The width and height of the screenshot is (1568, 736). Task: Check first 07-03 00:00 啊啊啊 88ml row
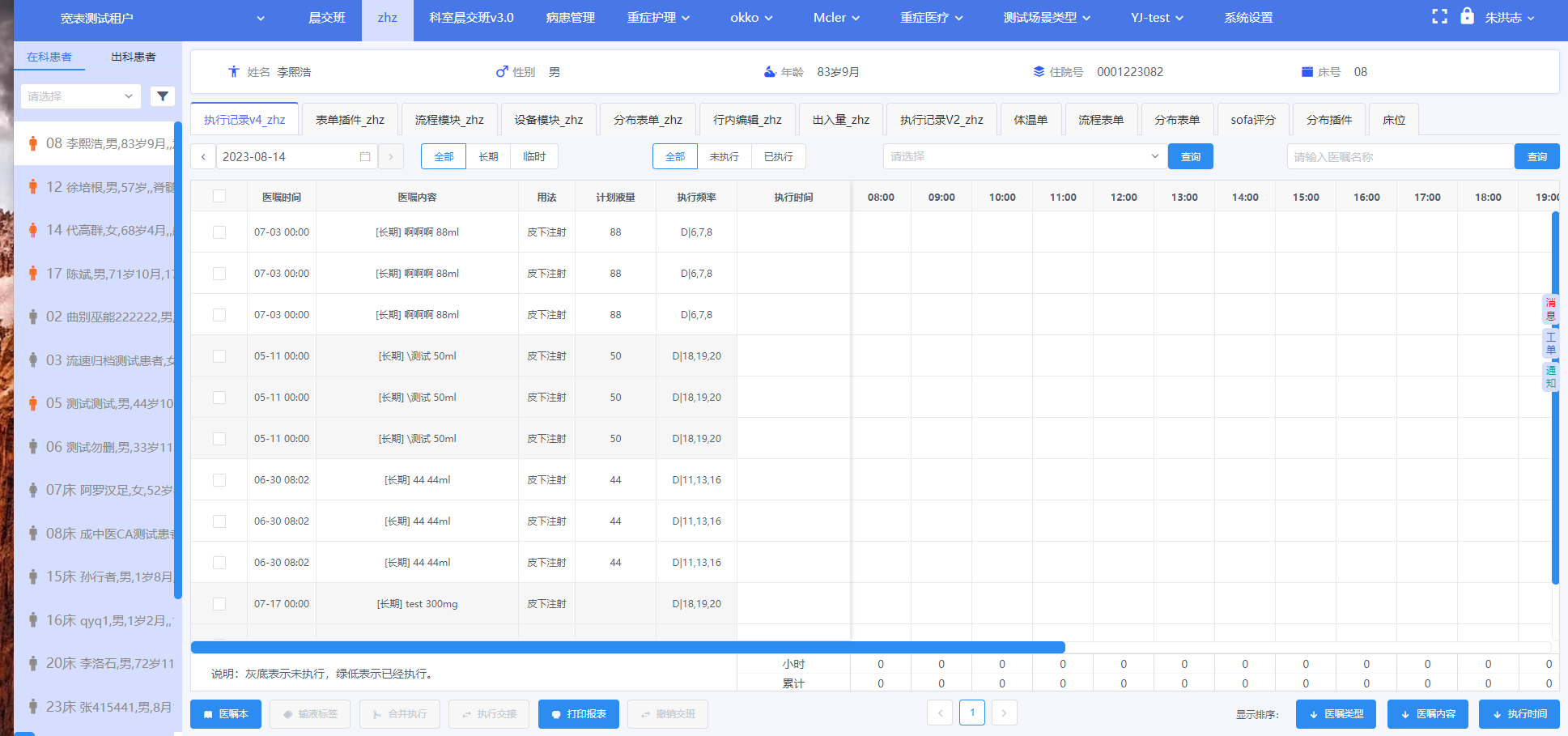(x=219, y=232)
